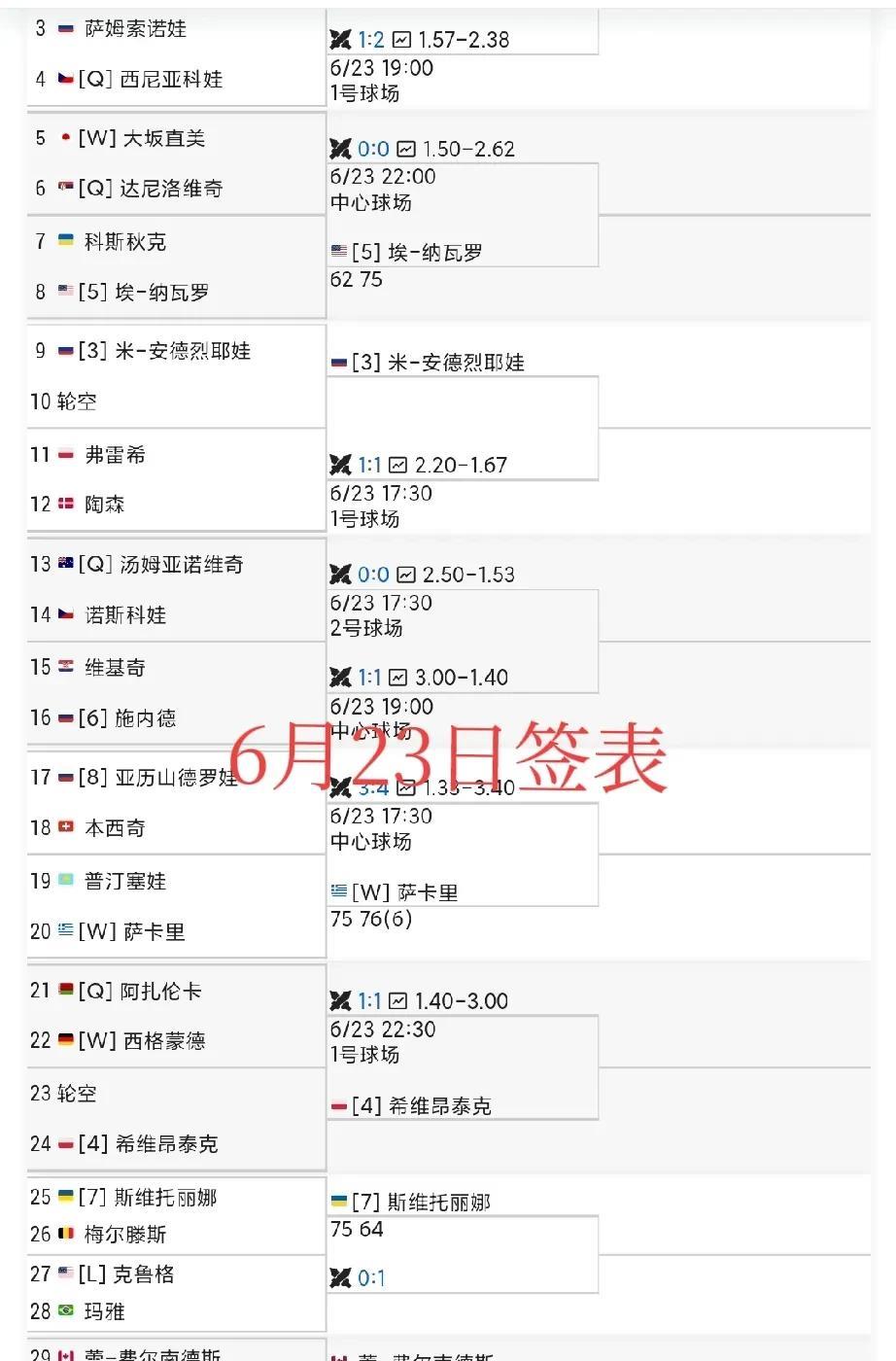This screenshot has width=896, height=1361.
Task: Open player [4] 希维昂泰克 in row 24
Action: (x=148, y=1144)
